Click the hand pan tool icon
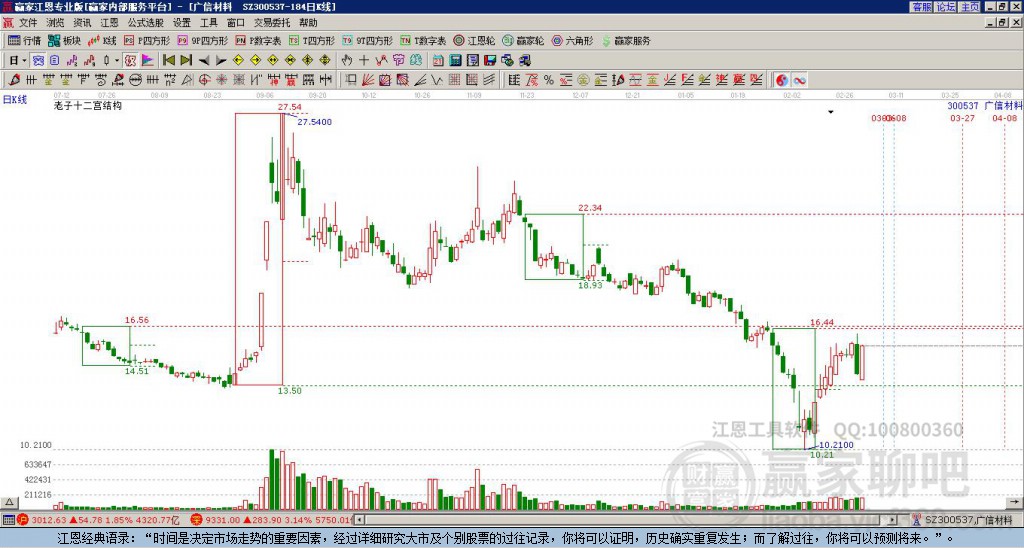 point(346,60)
